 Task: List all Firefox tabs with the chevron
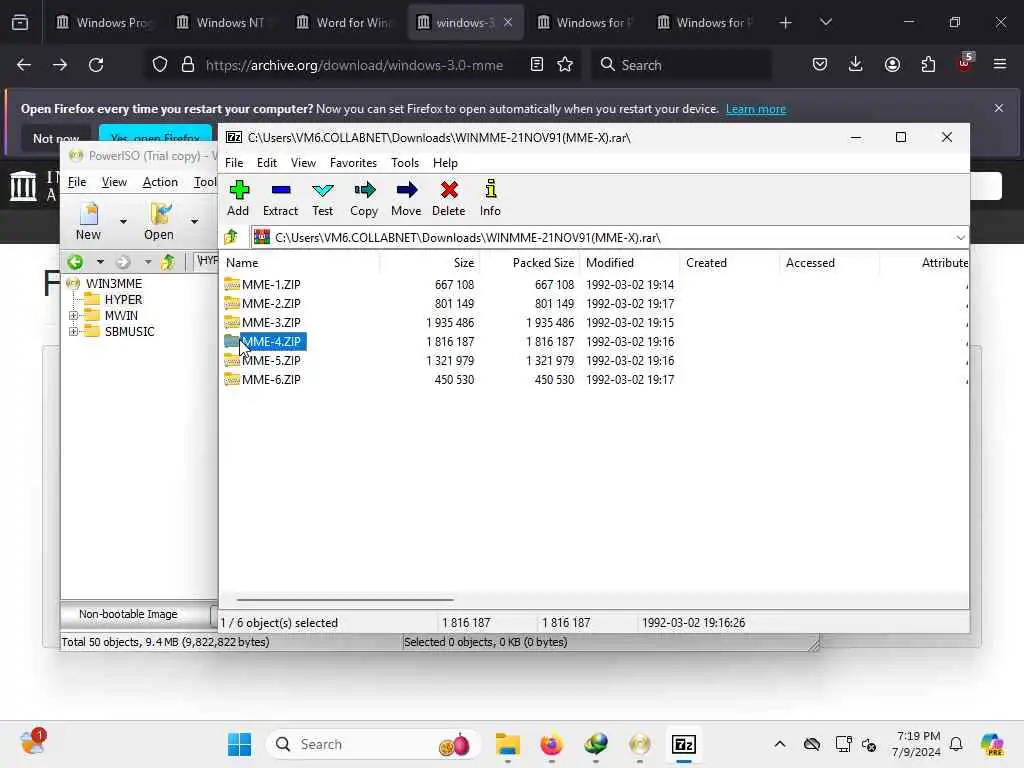tap(825, 22)
